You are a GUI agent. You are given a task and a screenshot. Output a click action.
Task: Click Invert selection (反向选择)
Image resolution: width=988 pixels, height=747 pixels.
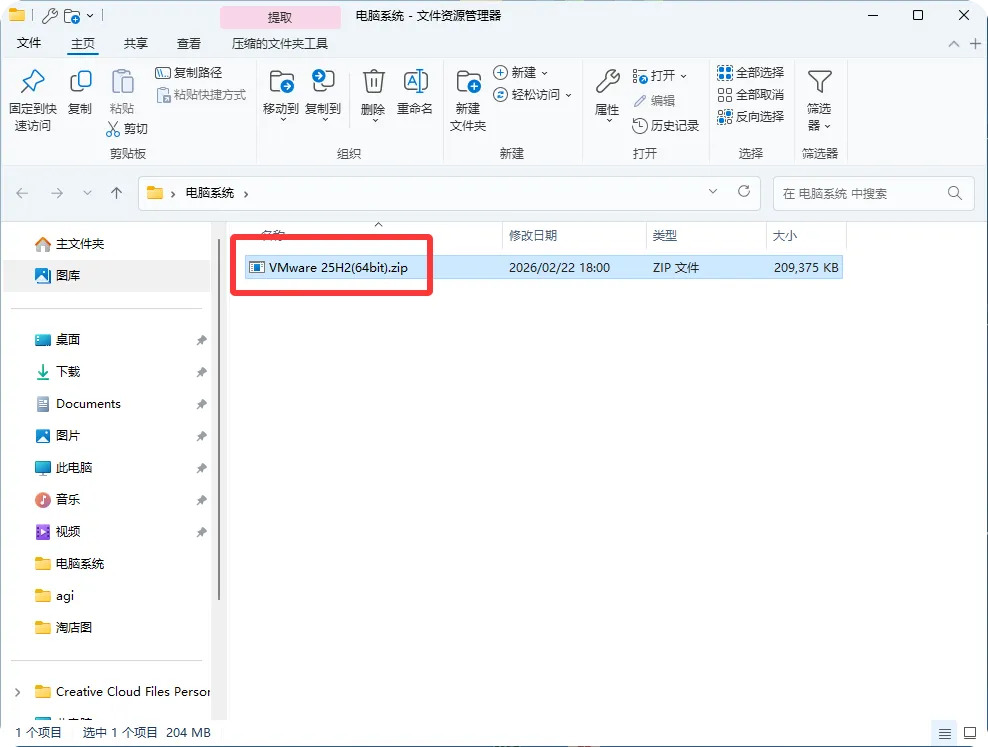[x=750, y=117]
